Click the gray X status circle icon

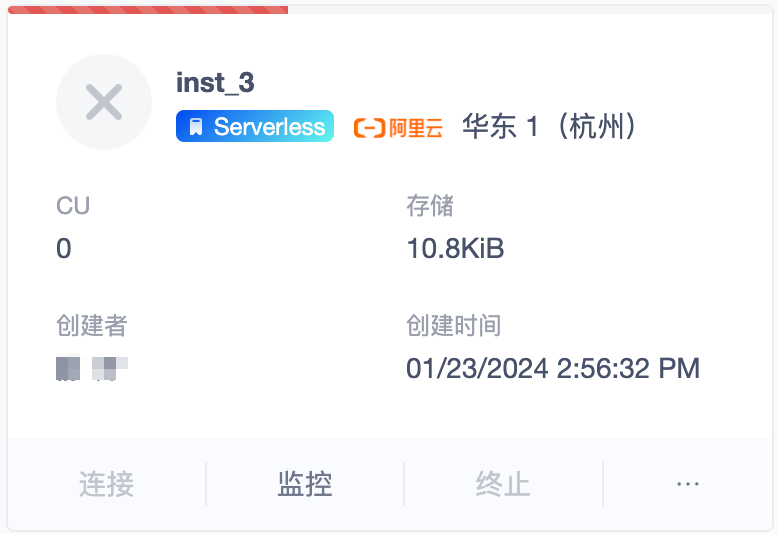104,102
